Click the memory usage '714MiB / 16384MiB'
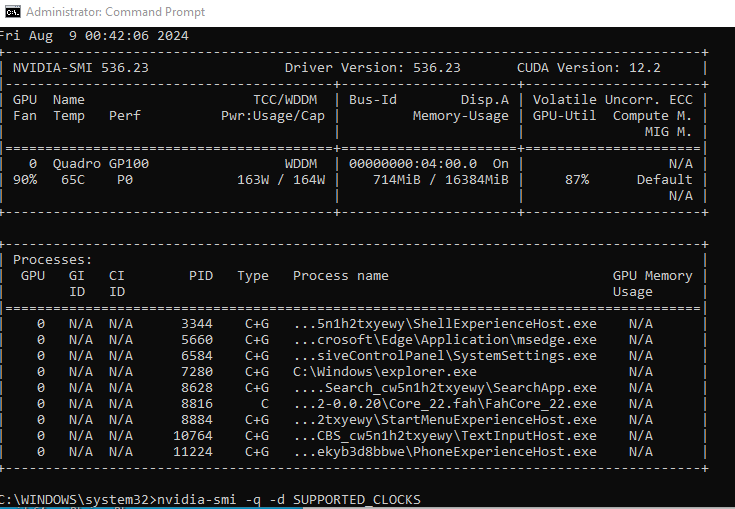Screen dimensions: 735x509 pos(441,180)
